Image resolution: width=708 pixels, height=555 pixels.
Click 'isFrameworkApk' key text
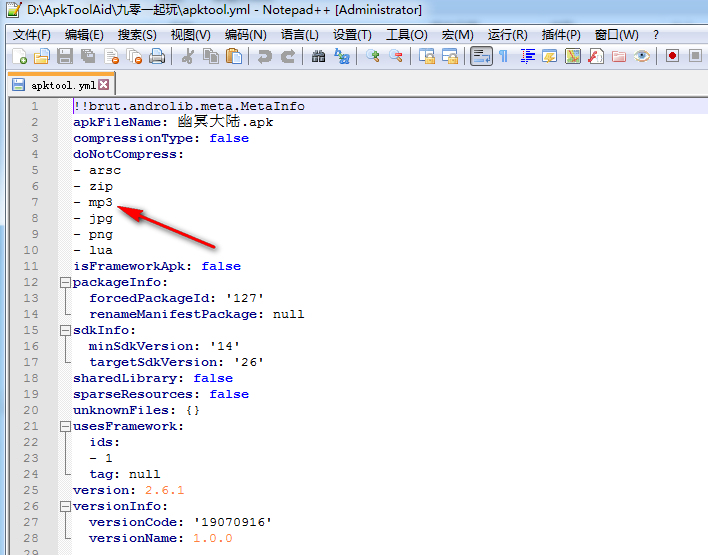coord(129,266)
